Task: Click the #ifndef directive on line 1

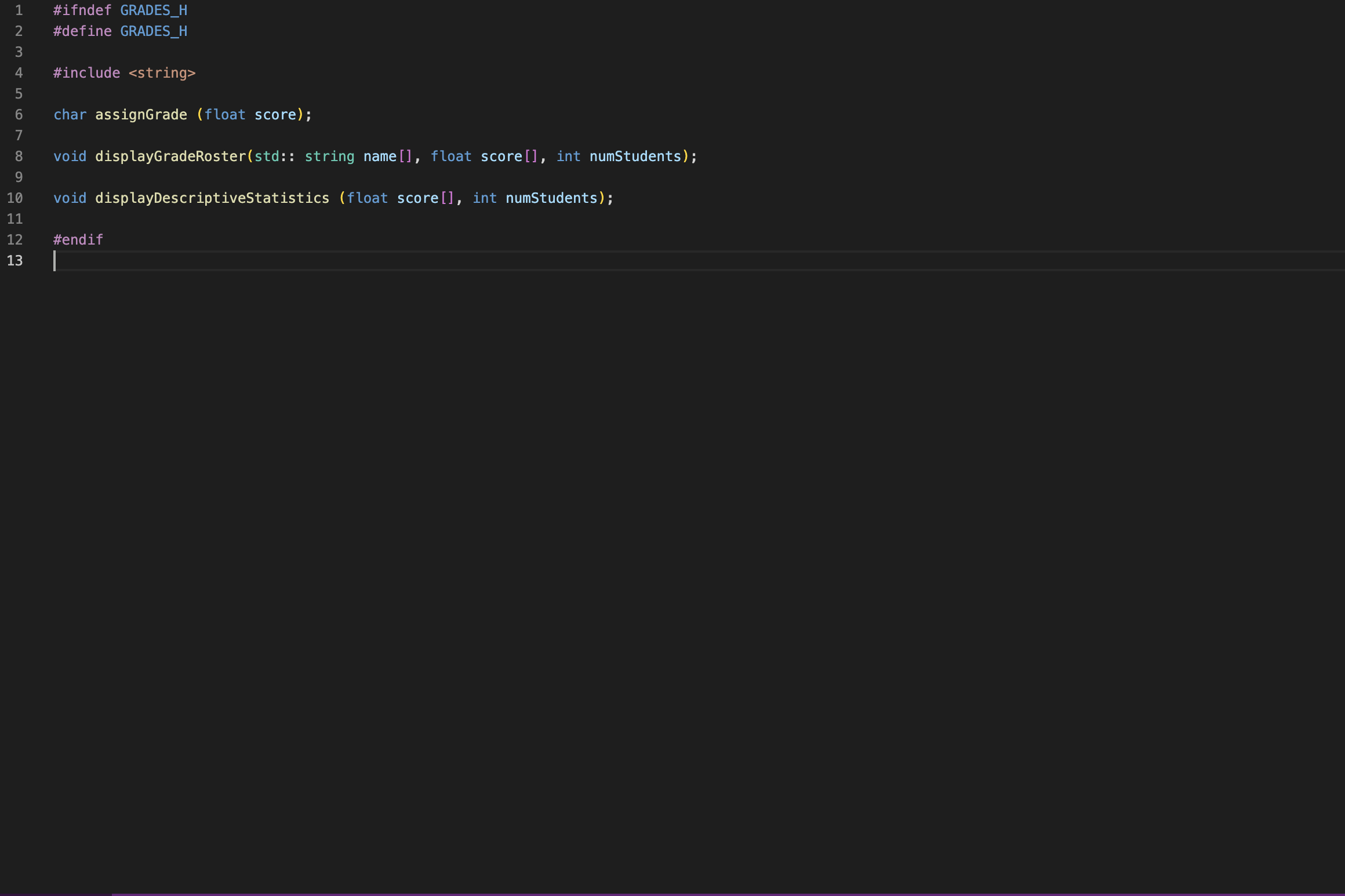Action: [80, 10]
